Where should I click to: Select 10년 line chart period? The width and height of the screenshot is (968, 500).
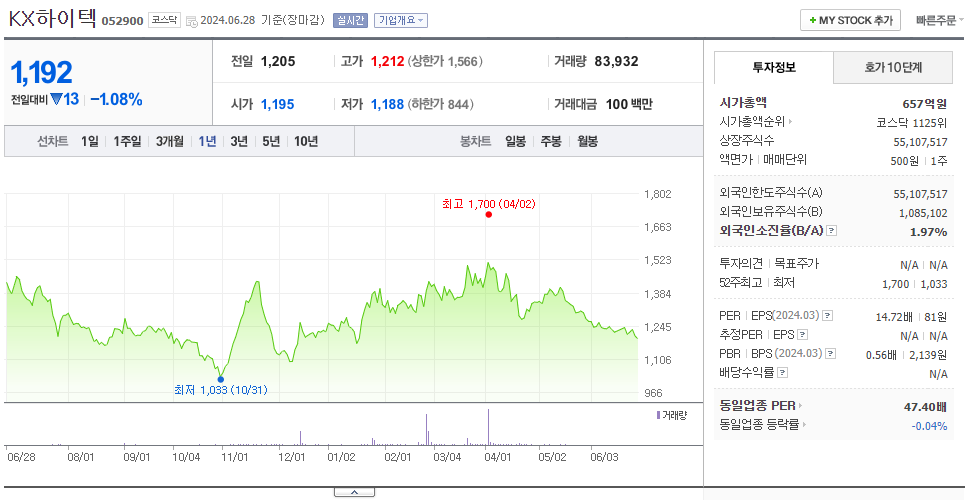(306, 141)
